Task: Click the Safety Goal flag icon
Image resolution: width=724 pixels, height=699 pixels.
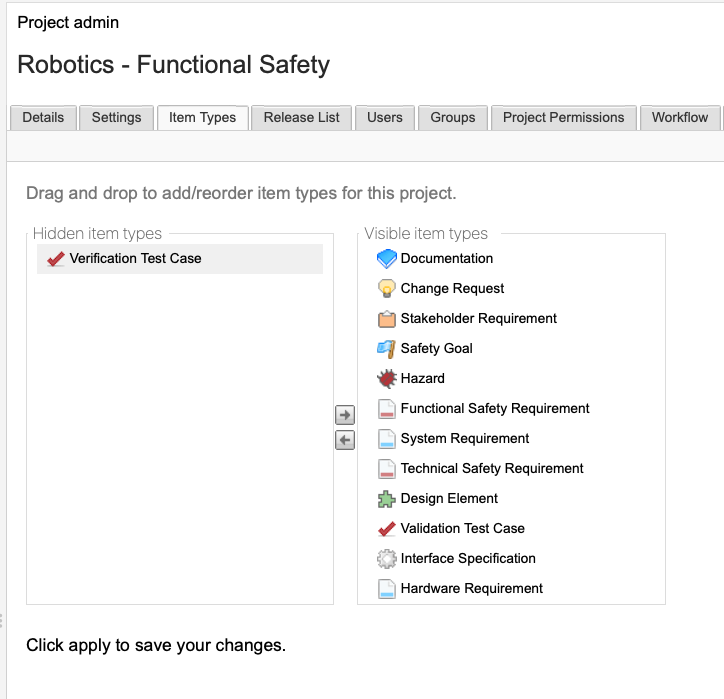Action: tap(386, 349)
